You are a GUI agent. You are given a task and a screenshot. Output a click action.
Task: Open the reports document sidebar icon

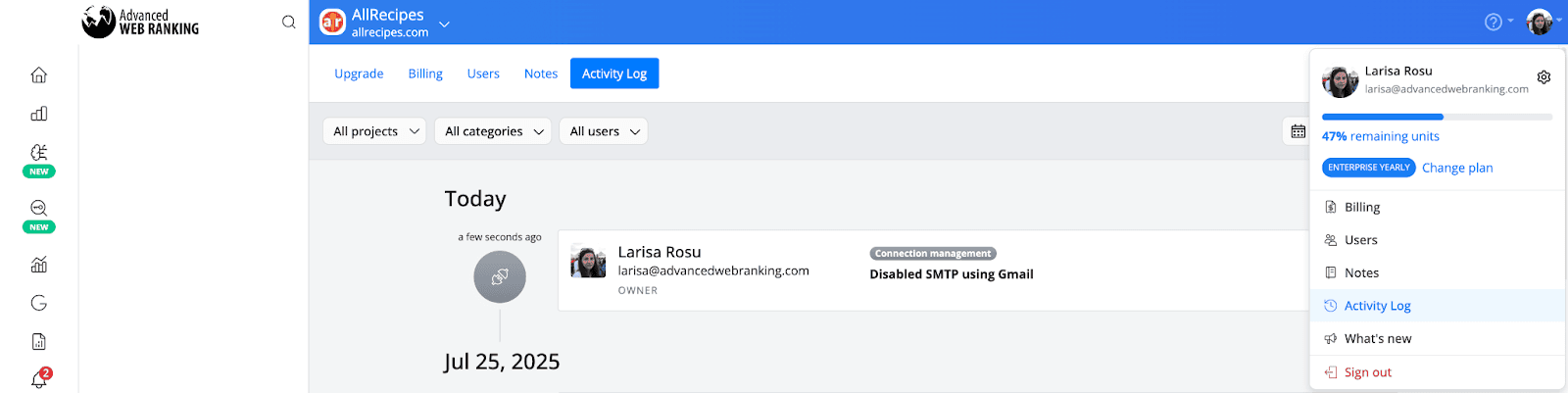pyautogui.click(x=39, y=341)
